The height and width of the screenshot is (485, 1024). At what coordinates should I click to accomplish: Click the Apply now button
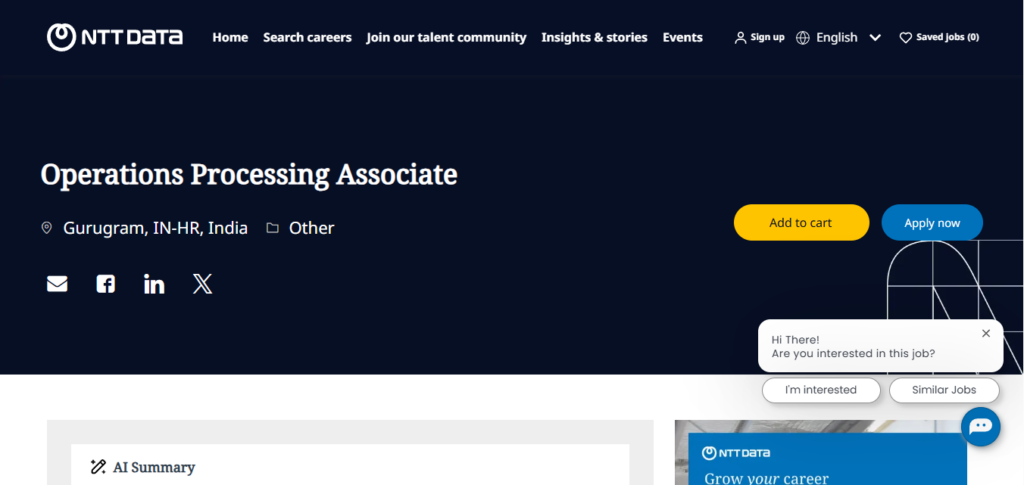pos(932,223)
